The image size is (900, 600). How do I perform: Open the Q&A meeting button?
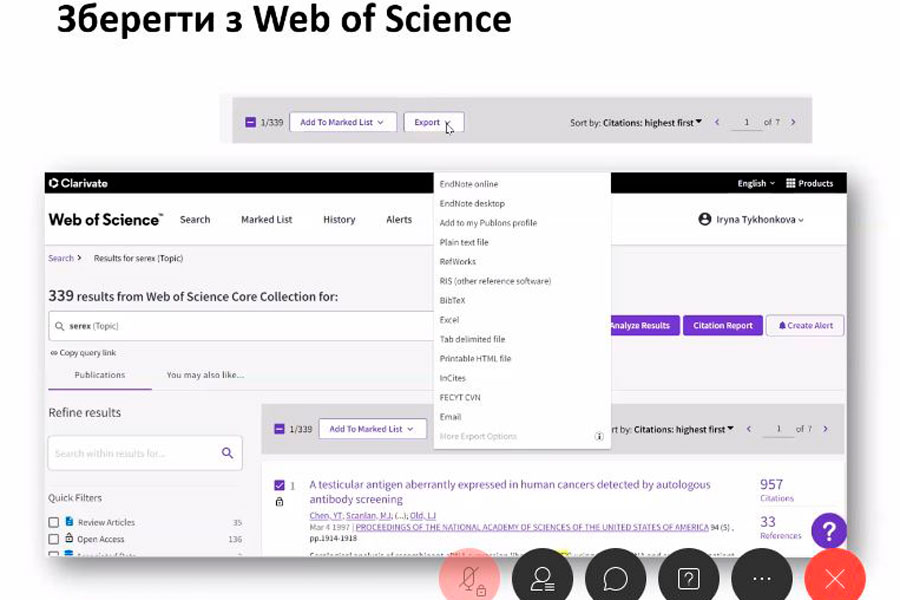point(689,577)
